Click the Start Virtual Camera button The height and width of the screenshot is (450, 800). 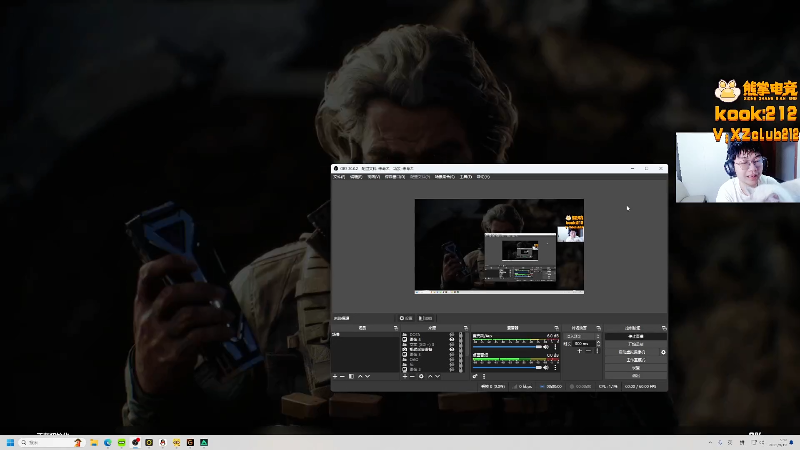click(x=632, y=352)
